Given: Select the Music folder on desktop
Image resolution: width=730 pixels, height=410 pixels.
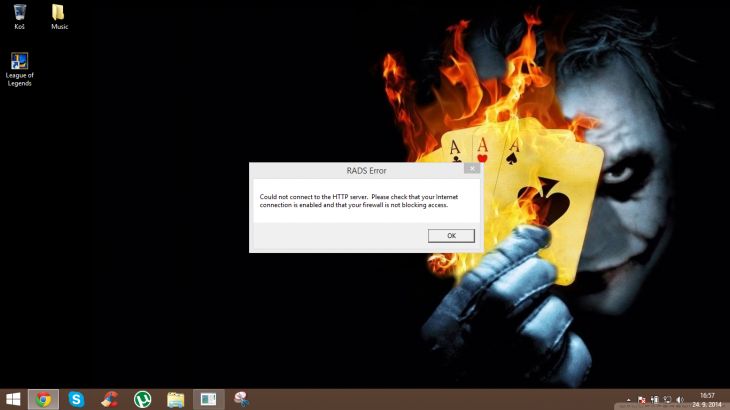Looking at the screenshot, I should pos(59,17).
